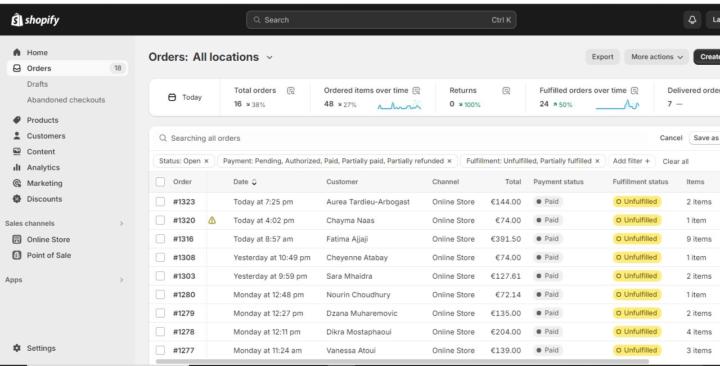Expand the Sales channels section
The image size is (720, 366).
click(x=122, y=223)
